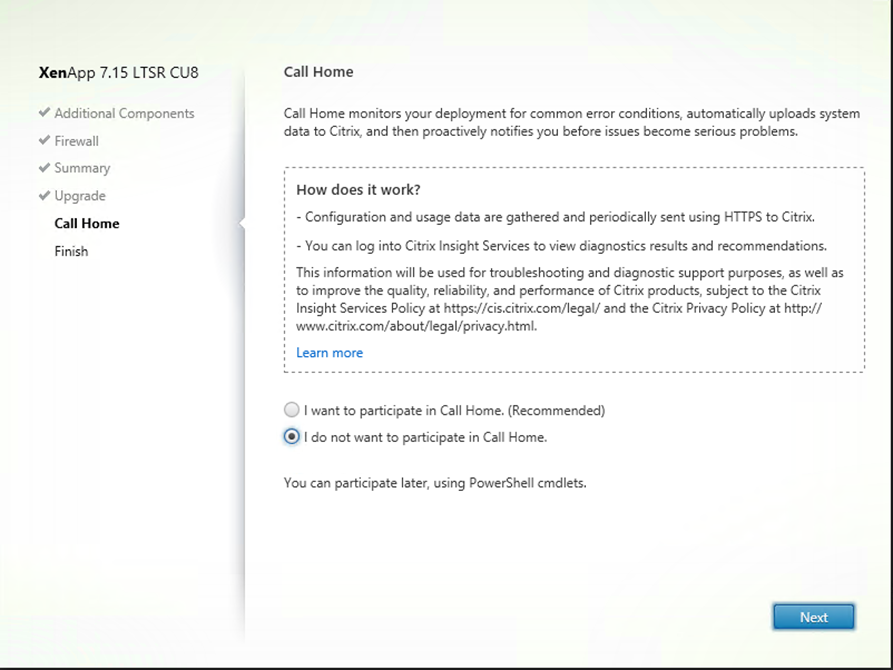This screenshot has width=893, height=670.
Task: Open the Learn more link
Action: point(329,353)
